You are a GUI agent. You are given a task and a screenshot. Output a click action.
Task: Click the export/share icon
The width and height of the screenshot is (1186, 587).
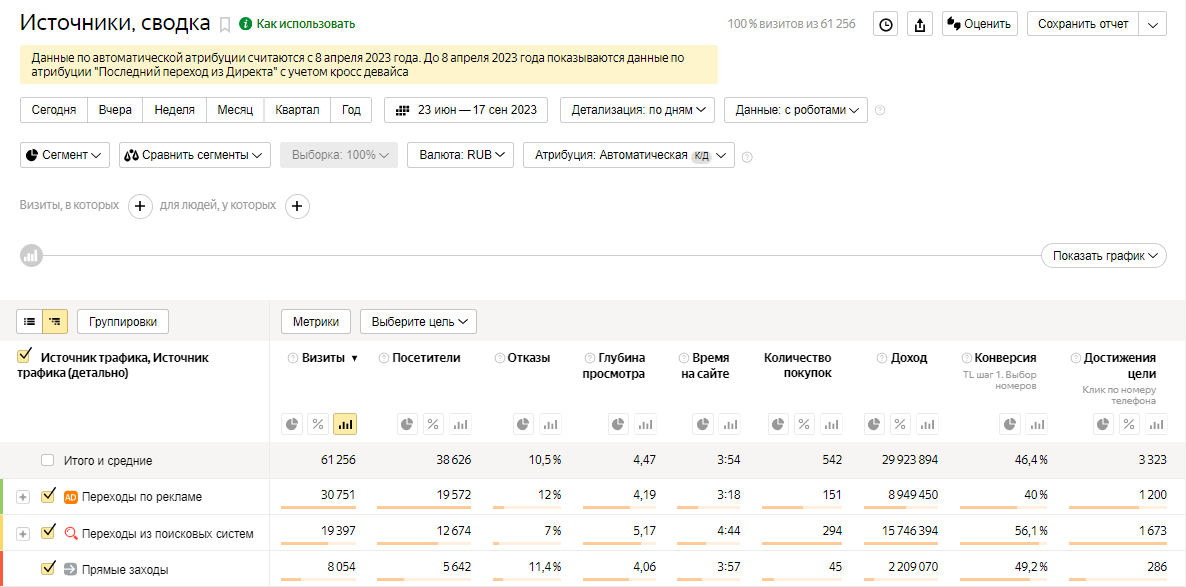pyautogui.click(x=920, y=24)
